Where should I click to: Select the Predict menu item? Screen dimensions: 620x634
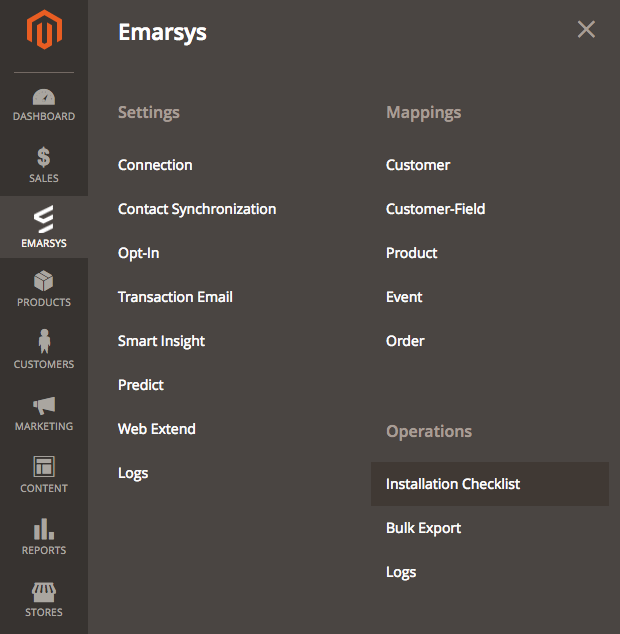click(x=141, y=385)
